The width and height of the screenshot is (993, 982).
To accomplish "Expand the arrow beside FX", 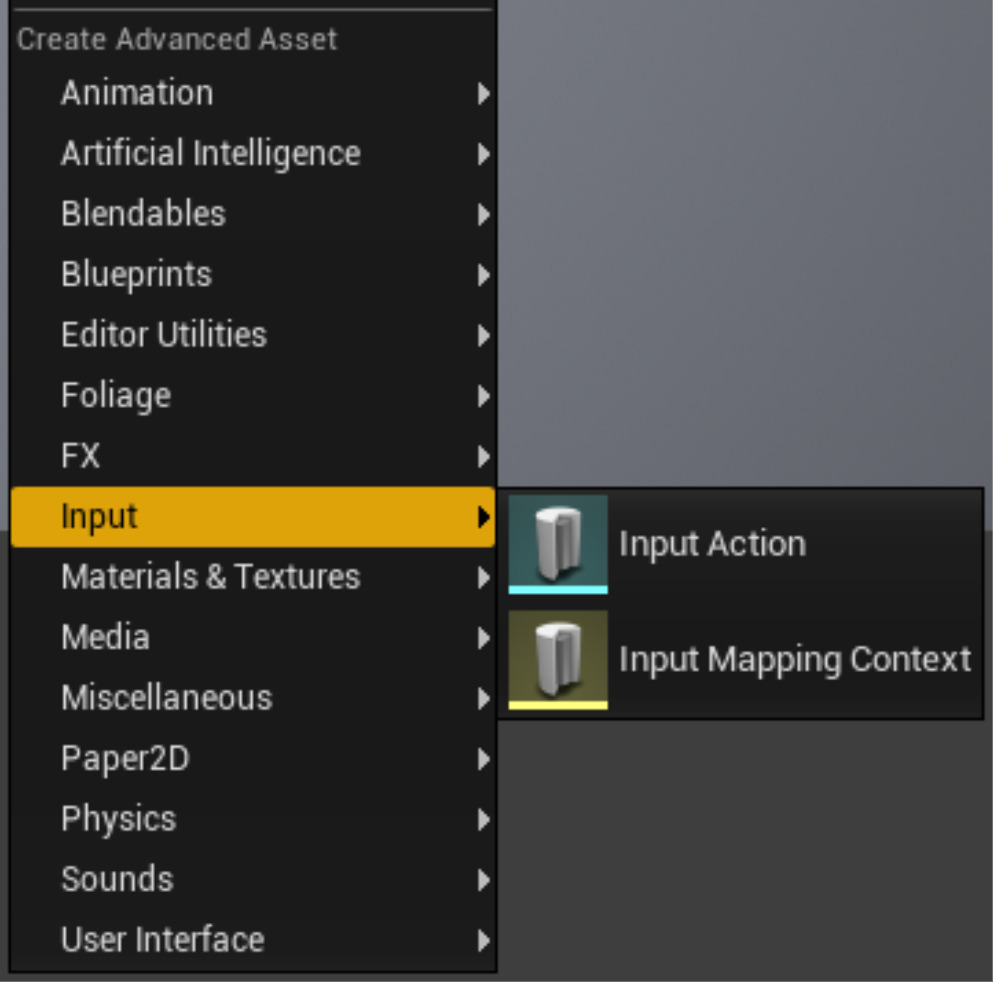I will coord(484,456).
